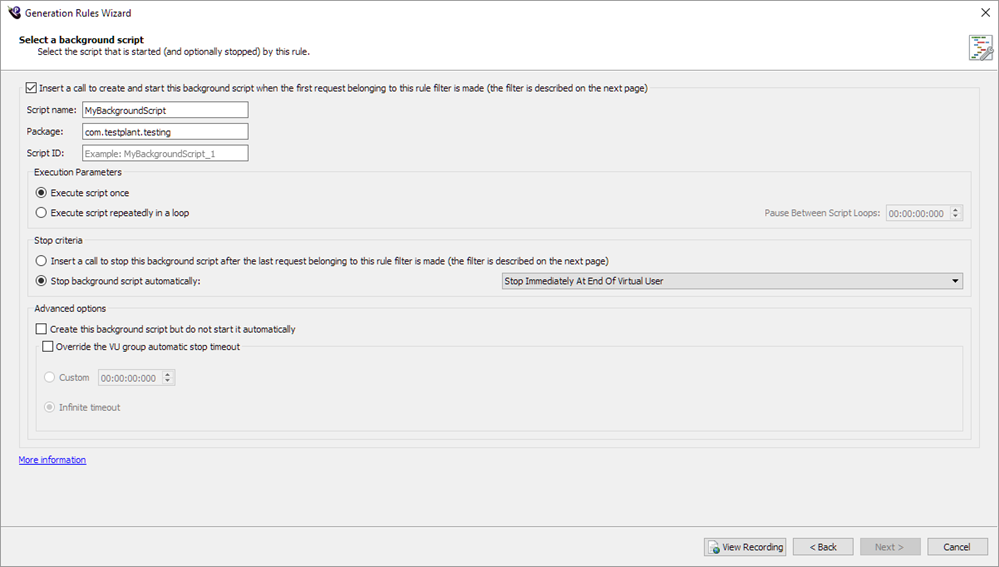
Task: Select 'Execute script once' radio option
Action: click(41, 193)
